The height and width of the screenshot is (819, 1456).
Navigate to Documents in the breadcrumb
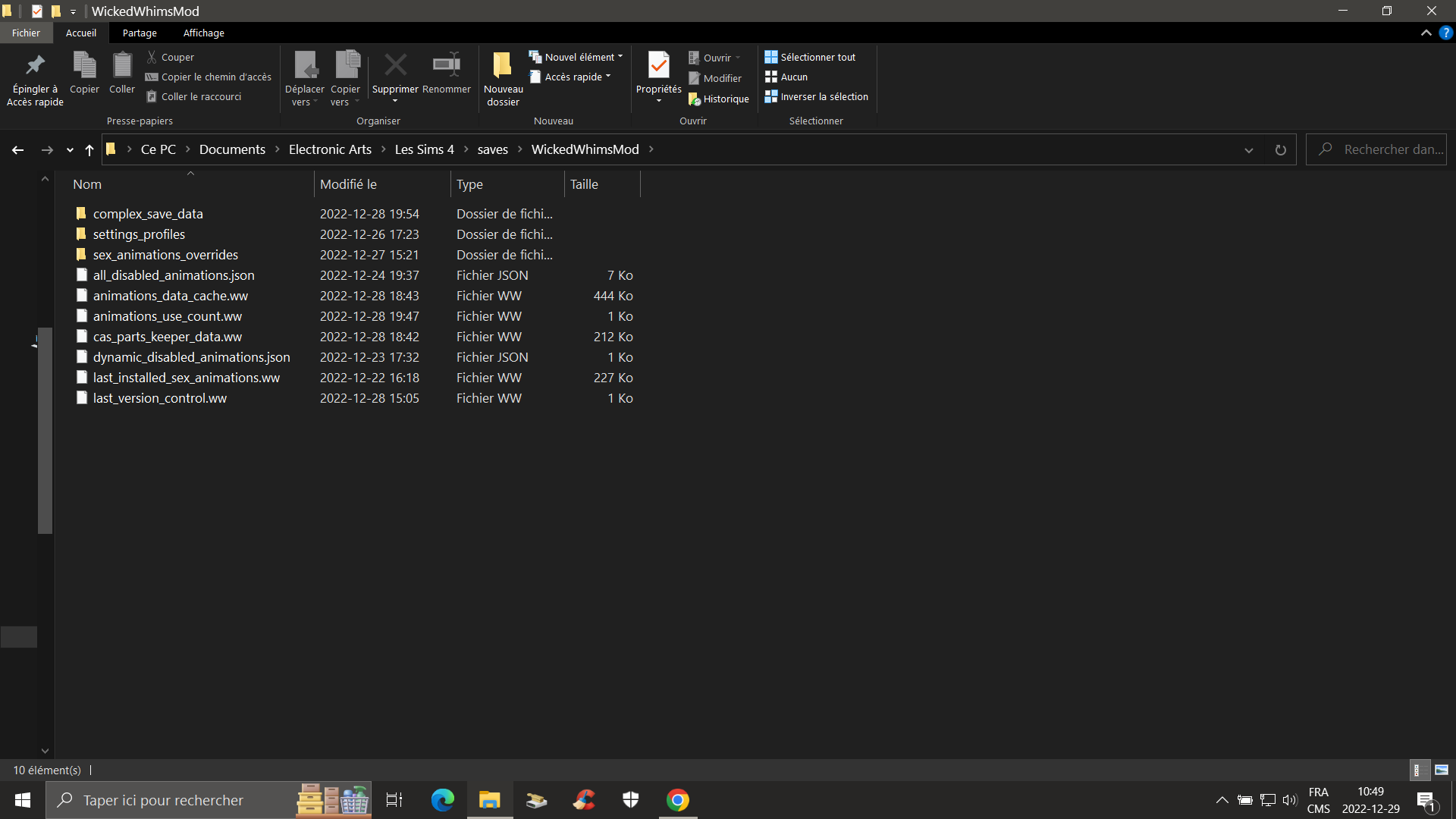coord(232,149)
